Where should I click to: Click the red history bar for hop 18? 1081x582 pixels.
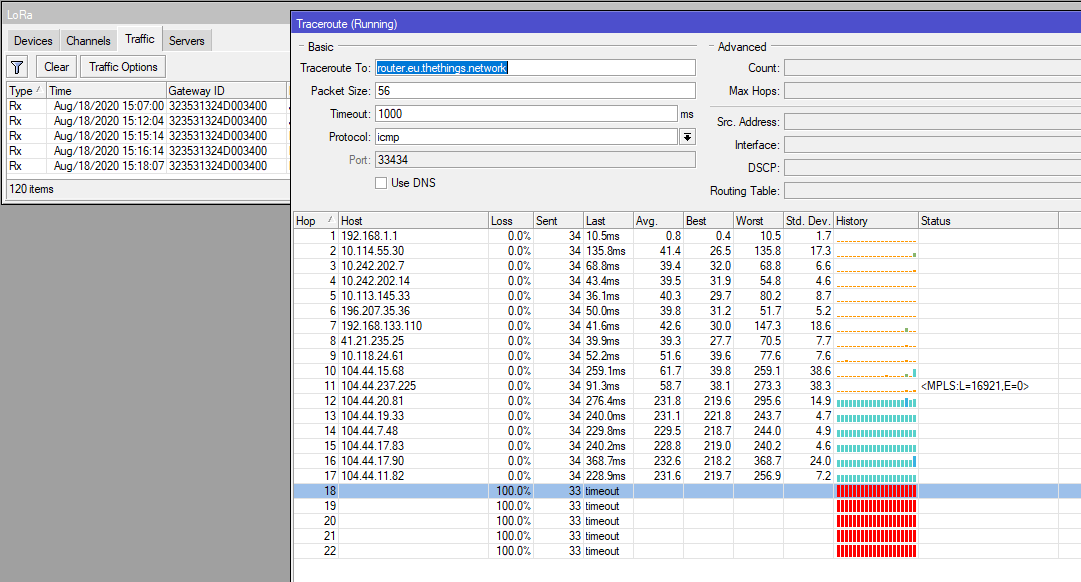tap(876, 491)
